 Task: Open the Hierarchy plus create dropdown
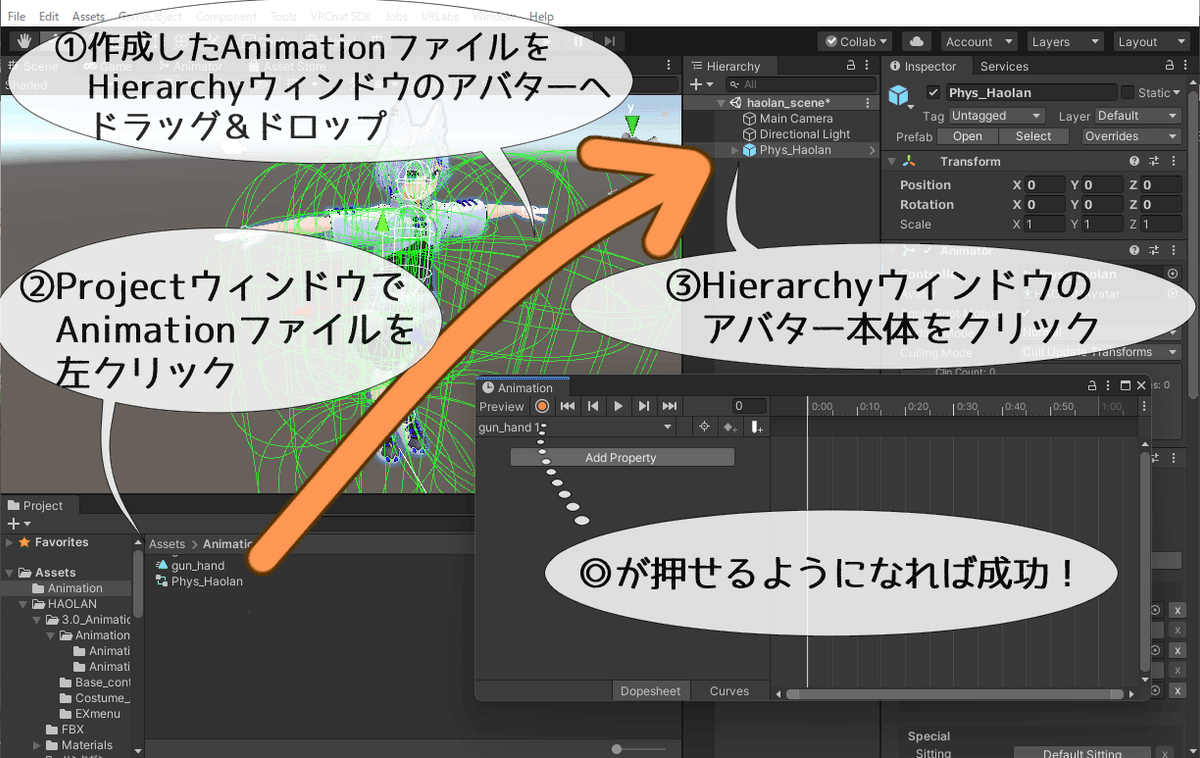[x=702, y=85]
